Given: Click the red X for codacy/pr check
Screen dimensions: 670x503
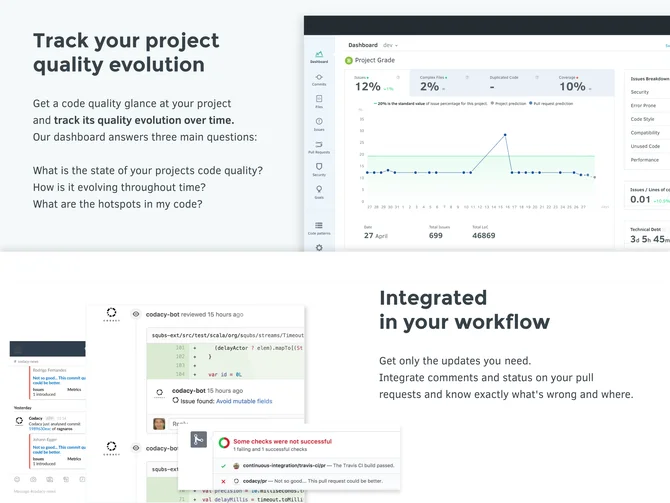Looking at the screenshot, I should click(x=223, y=481).
